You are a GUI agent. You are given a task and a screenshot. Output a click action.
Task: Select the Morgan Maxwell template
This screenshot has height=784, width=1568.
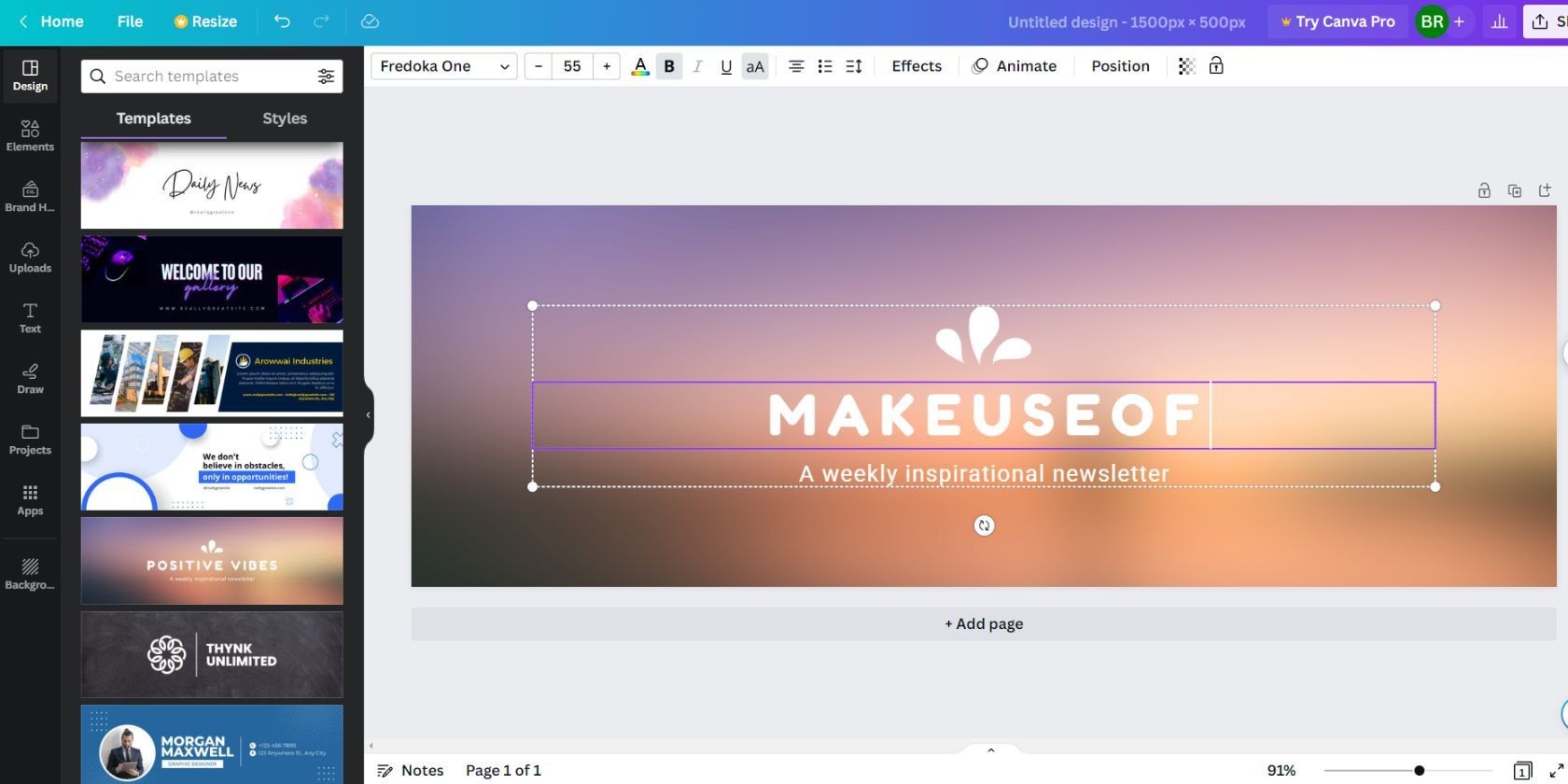(x=212, y=745)
